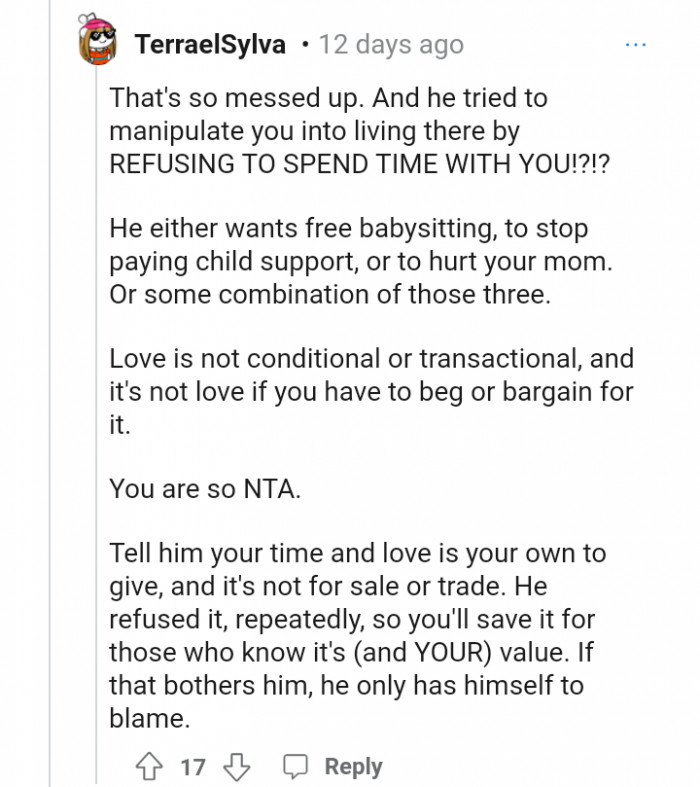
Task: Click the 'REFUSING TO SPEND TIME WITH YOU' text
Action: point(360,165)
